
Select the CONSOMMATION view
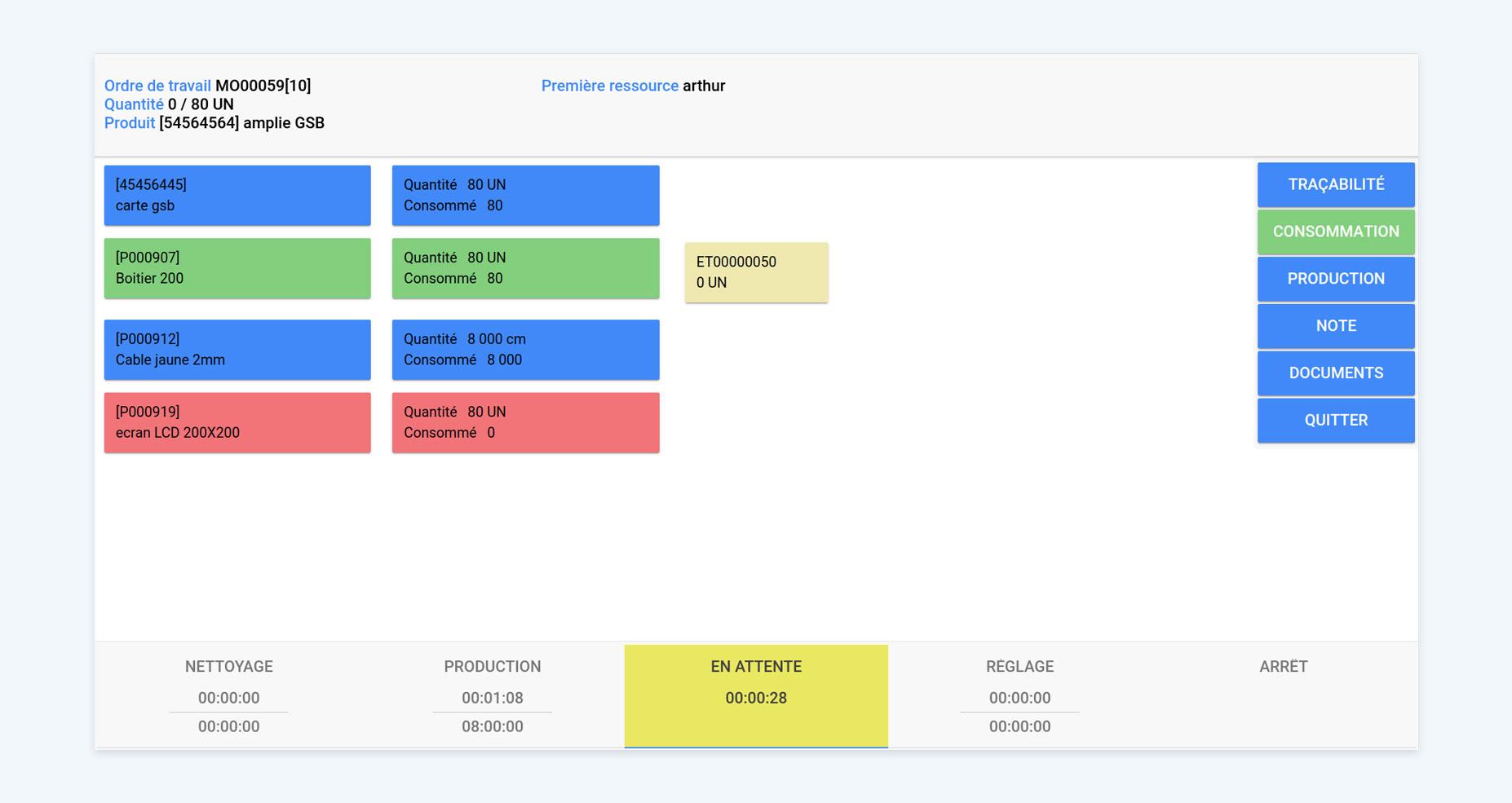coord(1335,232)
